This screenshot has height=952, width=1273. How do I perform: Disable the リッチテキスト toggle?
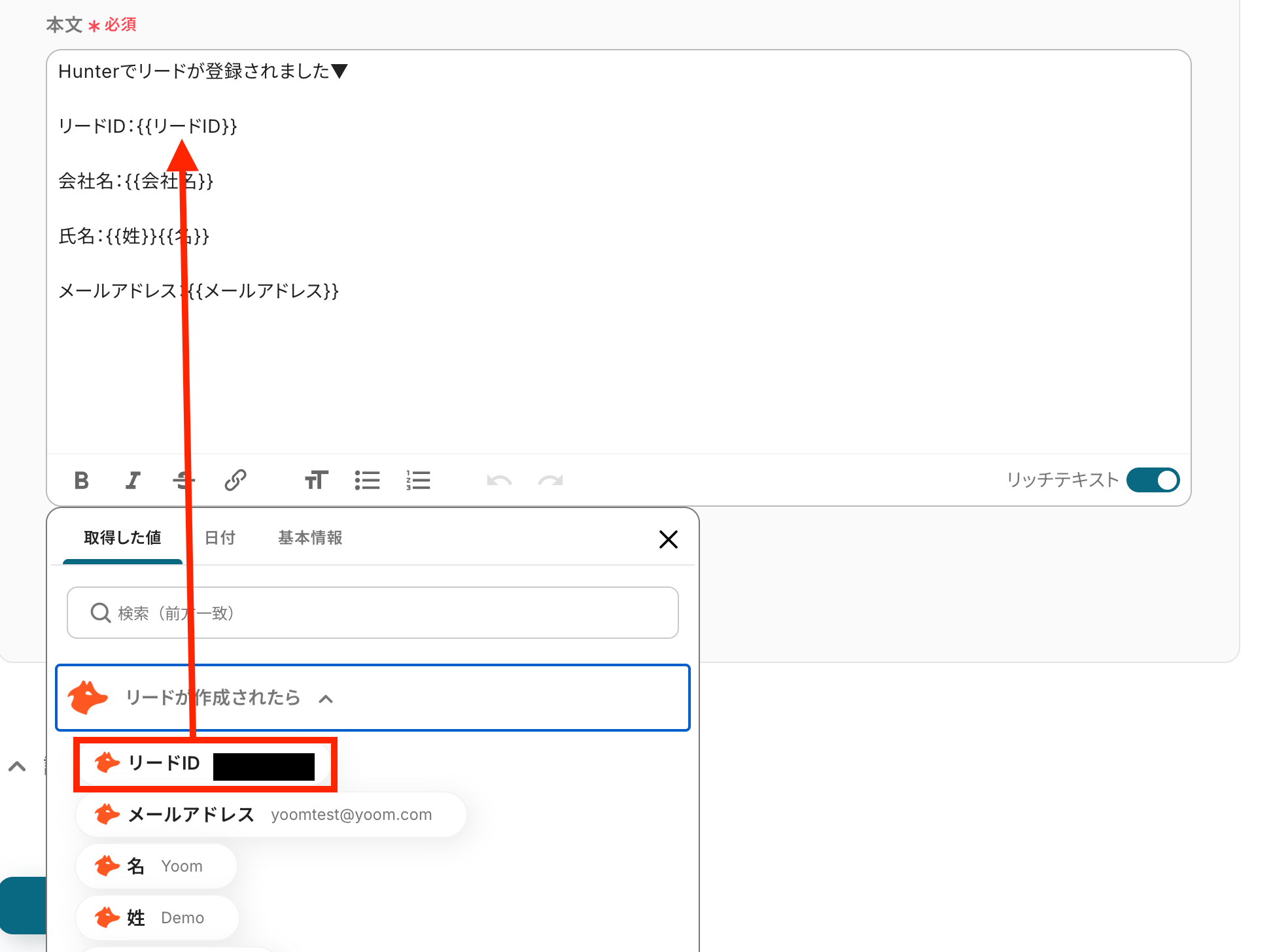(x=1153, y=480)
